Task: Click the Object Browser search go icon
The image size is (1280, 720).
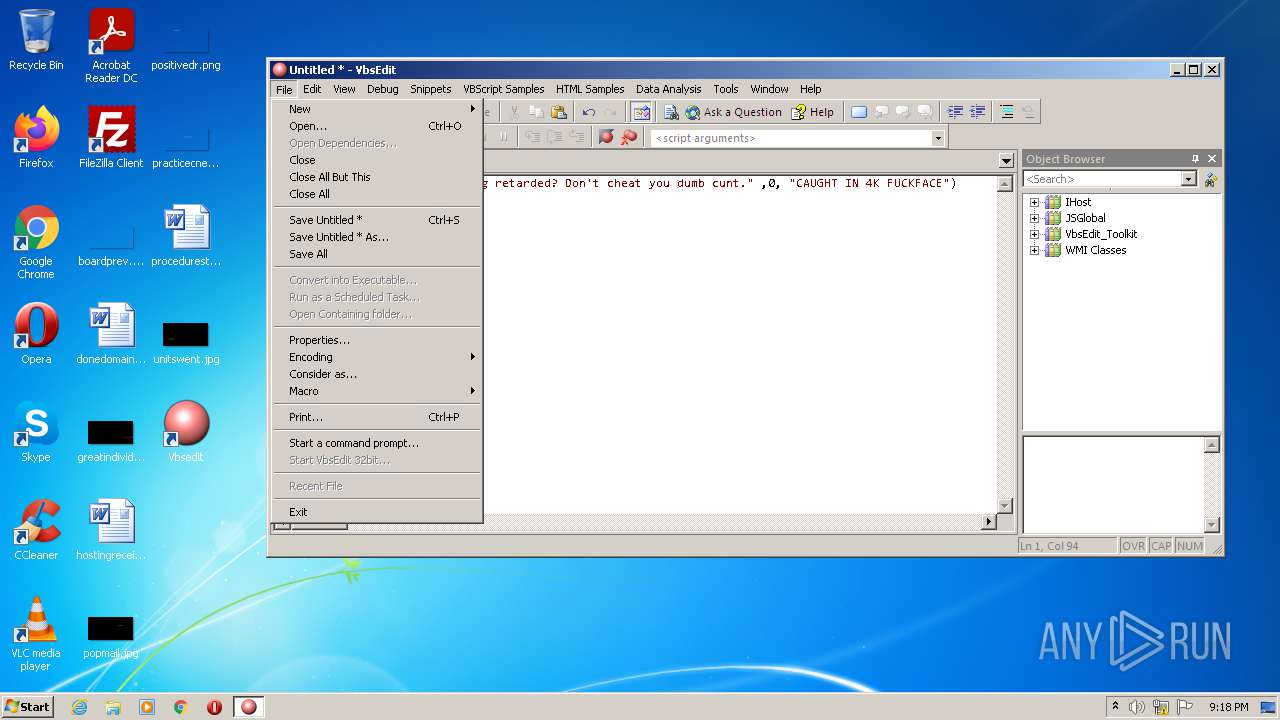Action: (1210, 179)
